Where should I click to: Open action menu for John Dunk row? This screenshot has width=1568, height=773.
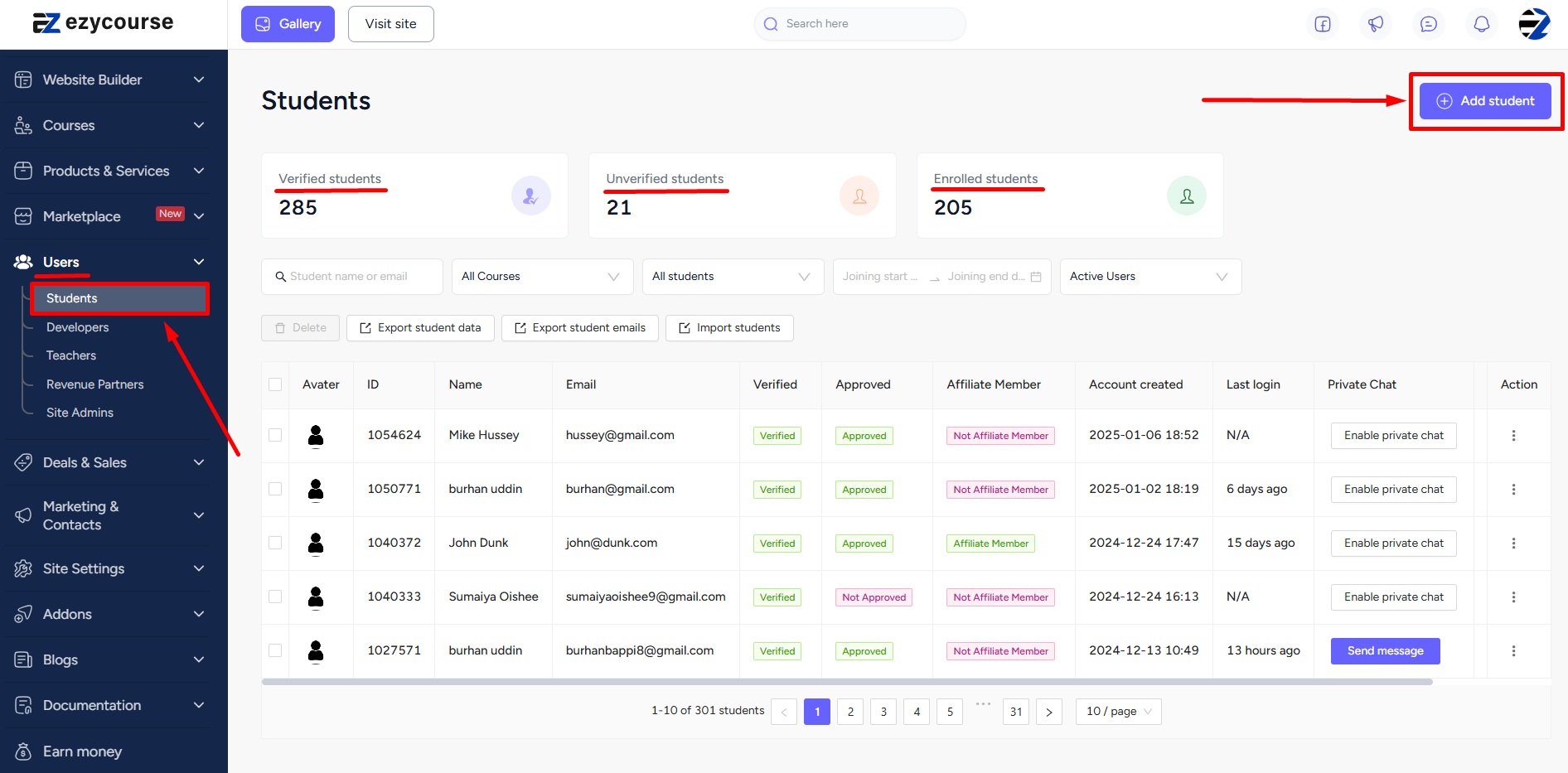(x=1513, y=544)
